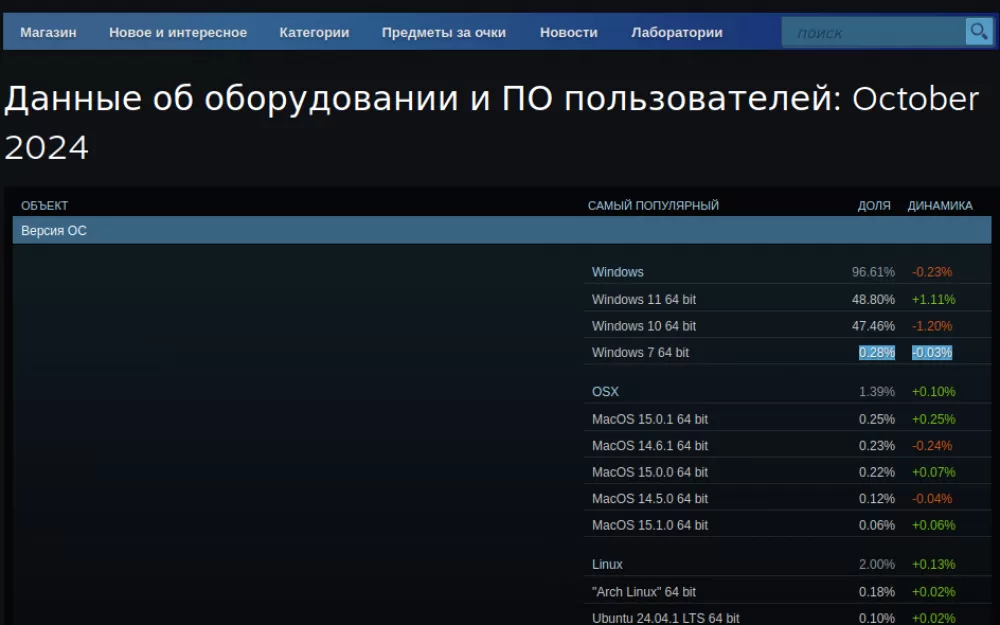This screenshot has width=1000, height=625.
Task: Click the 47.46% share value
Action: (x=873, y=326)
